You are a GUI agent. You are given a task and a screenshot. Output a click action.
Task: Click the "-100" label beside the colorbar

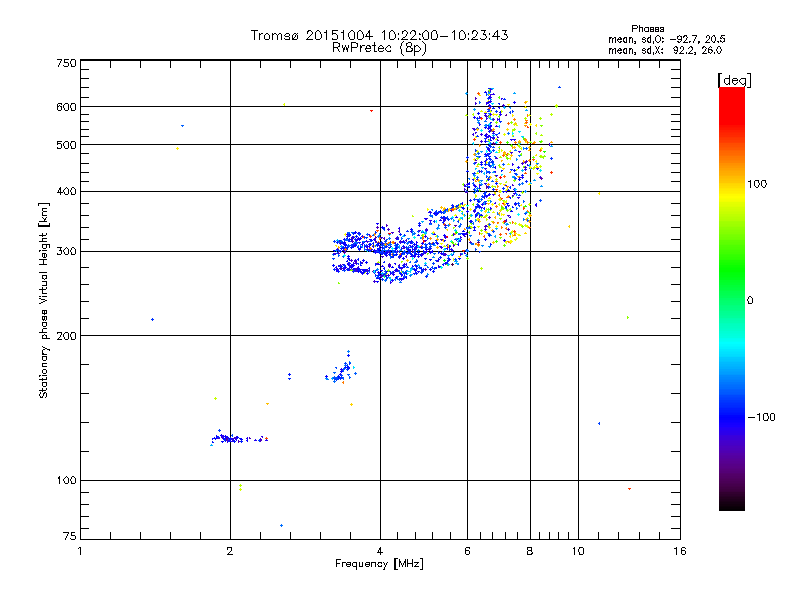coord(762,417)
